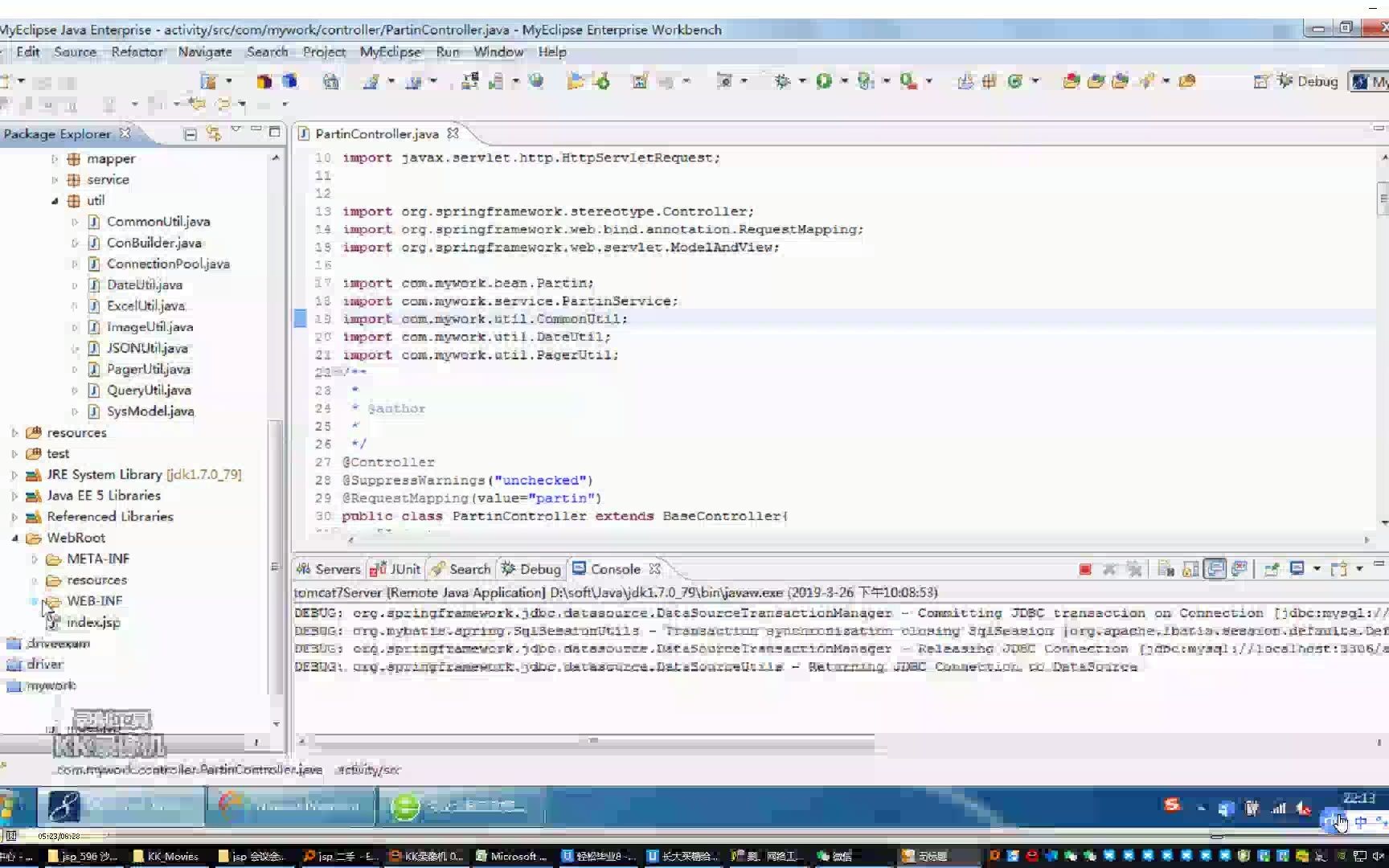Open the Window menu
Screen dimensions: 1389x868
point(498,51)
